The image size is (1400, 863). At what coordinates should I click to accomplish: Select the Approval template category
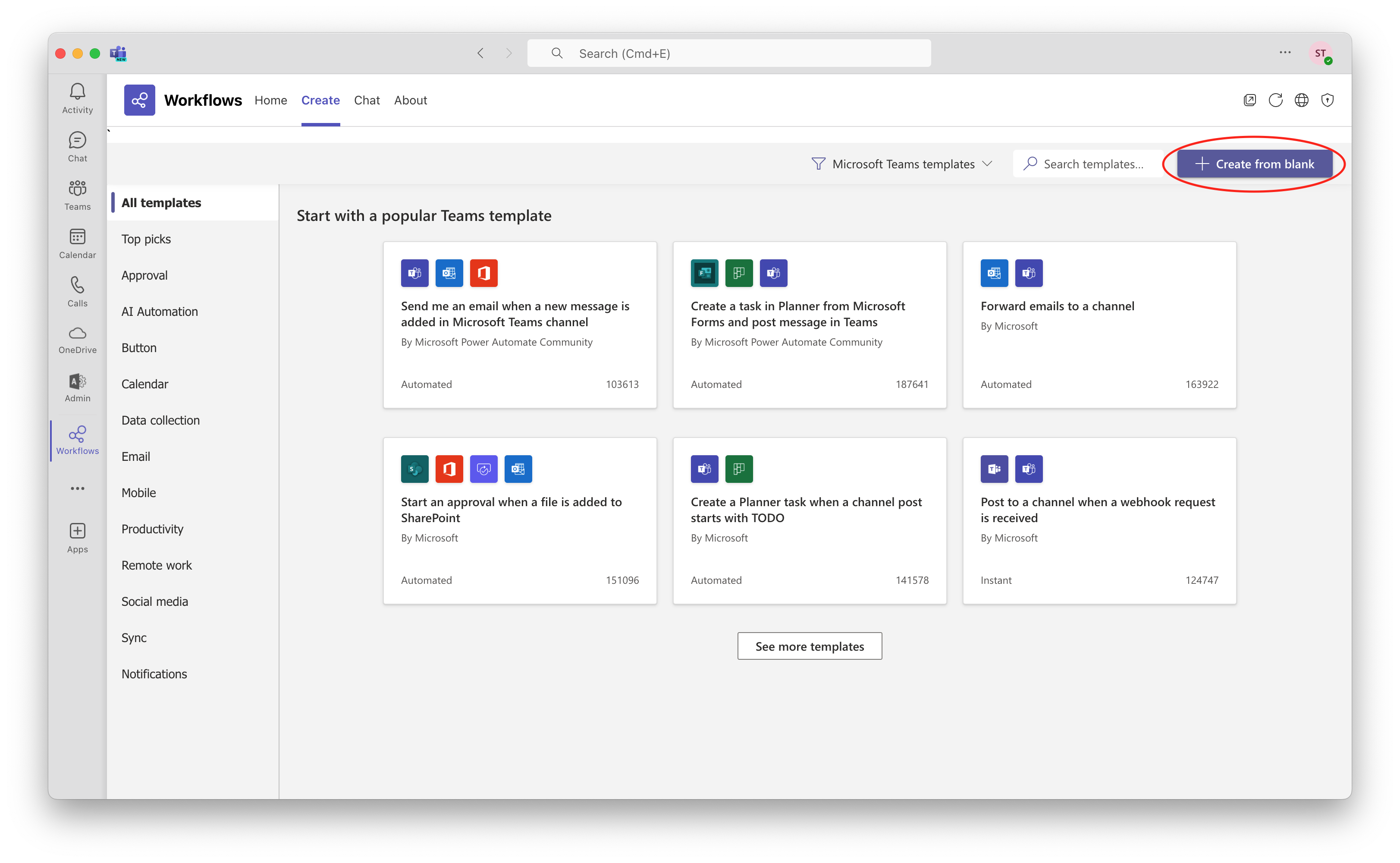coord(144,275)
